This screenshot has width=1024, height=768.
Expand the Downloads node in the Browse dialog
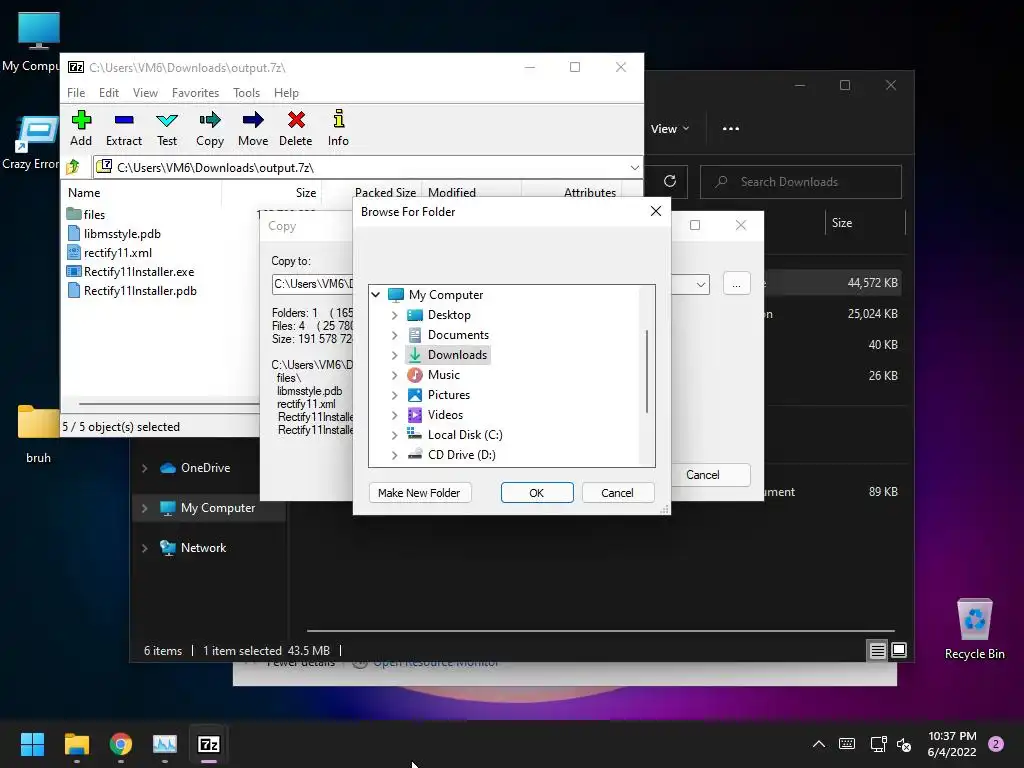tap(394, 355)
